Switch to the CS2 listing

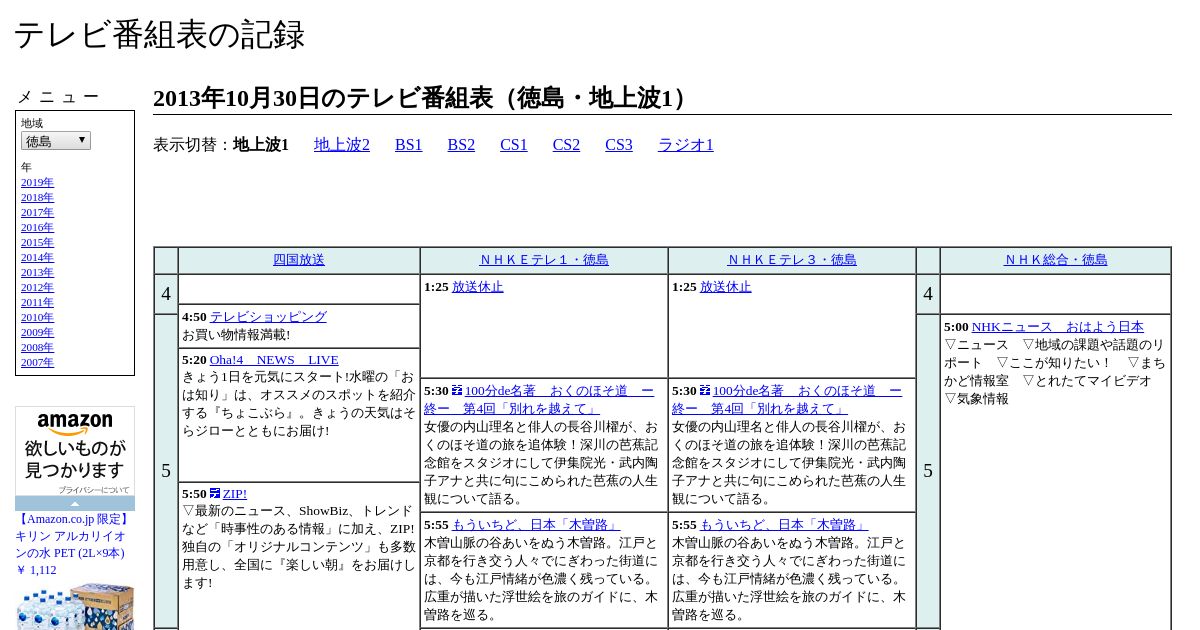(x=566, y=145)
